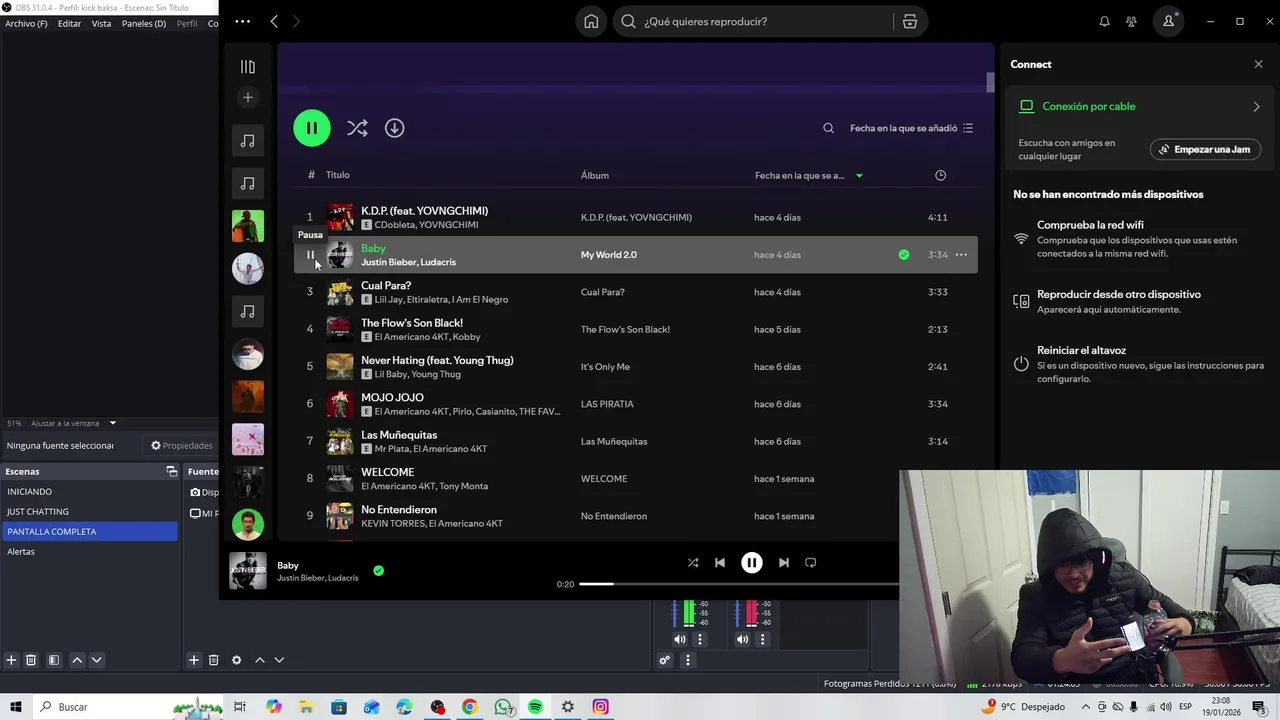Toggle shuffle next to the big pause button
This screenshot has height=720, width=1280.
pos(357,128)
